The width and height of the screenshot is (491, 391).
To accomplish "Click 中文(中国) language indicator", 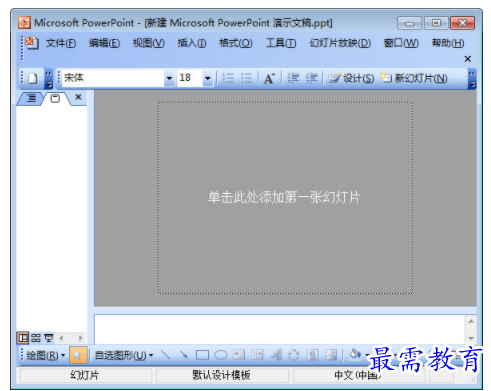I will pyautogui.click(x=358, y=376).
